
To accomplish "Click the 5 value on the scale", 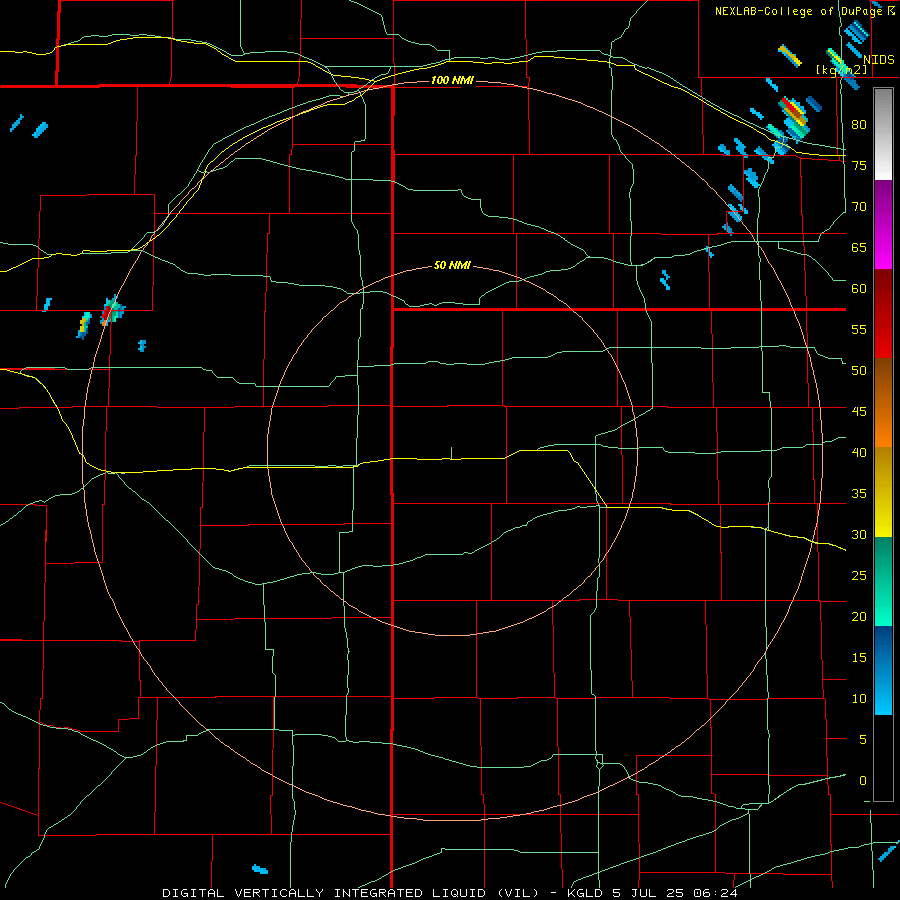I will click(x=863, y=739).
